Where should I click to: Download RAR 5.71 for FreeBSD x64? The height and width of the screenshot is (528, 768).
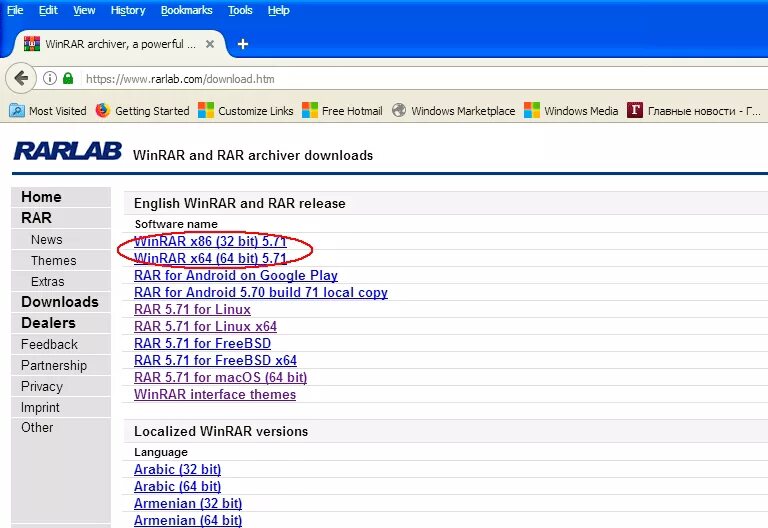pyautogui.click(x=215, y=360)
